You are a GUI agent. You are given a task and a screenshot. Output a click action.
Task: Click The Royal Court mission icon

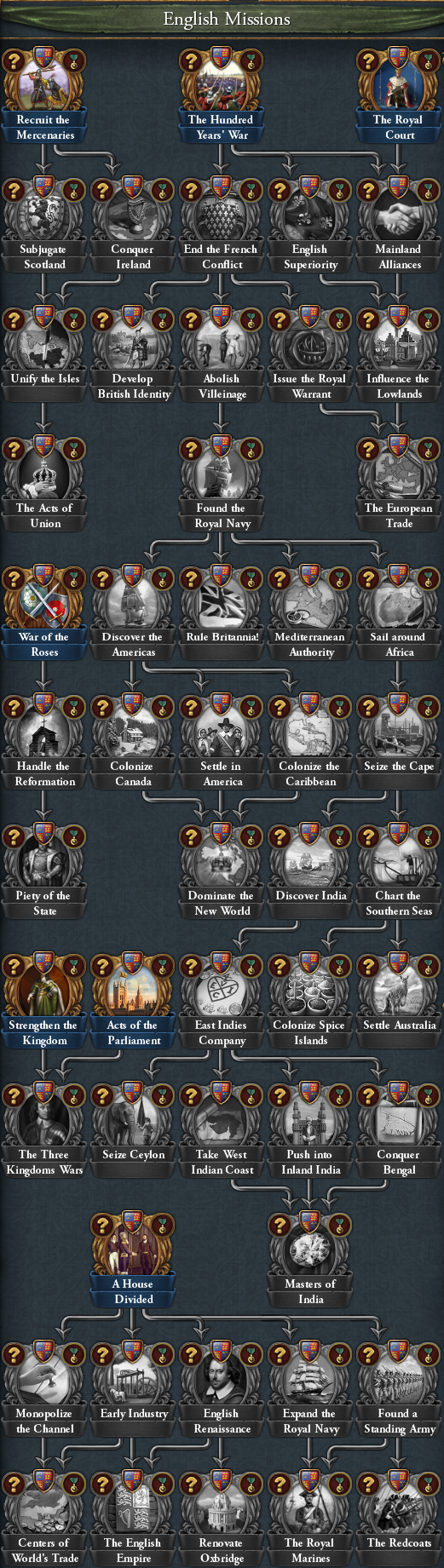tap(399, 83)
